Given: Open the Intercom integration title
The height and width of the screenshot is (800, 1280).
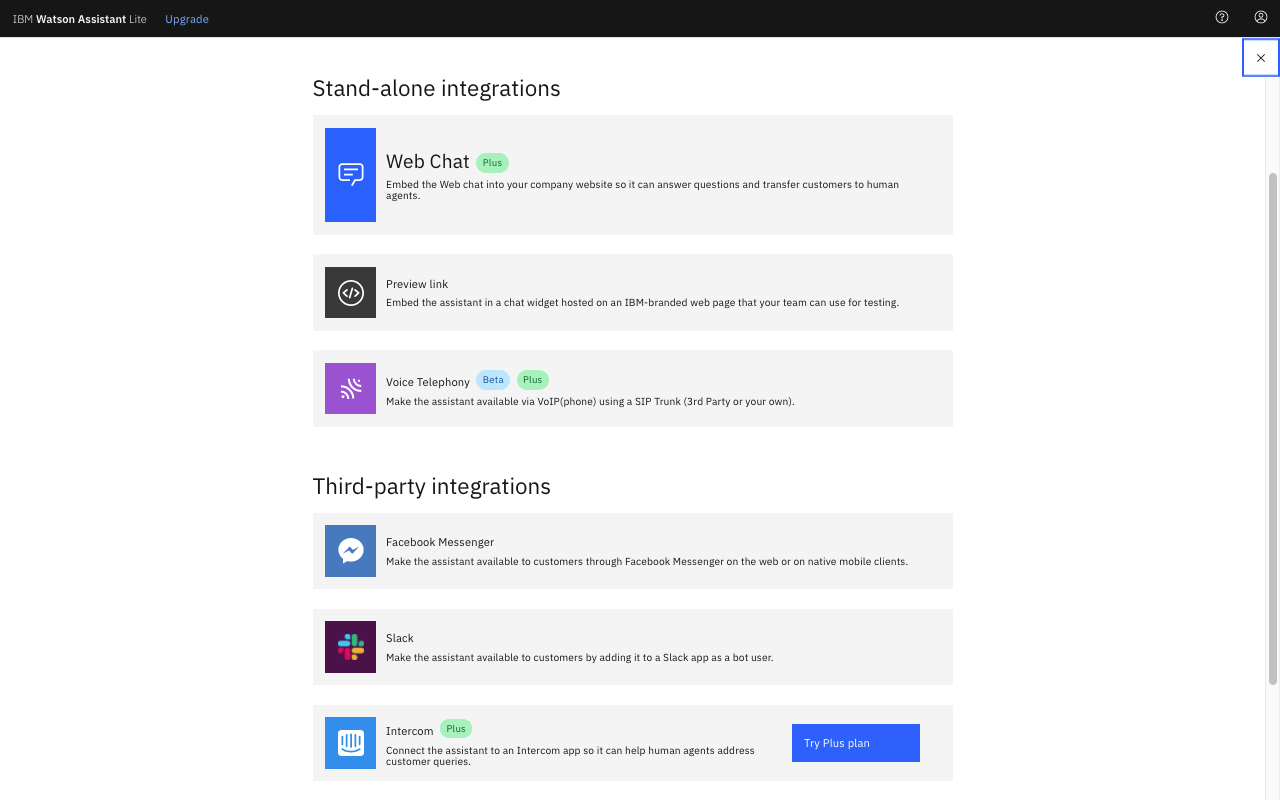Looking at the screenshot, I should click(410, 731).
